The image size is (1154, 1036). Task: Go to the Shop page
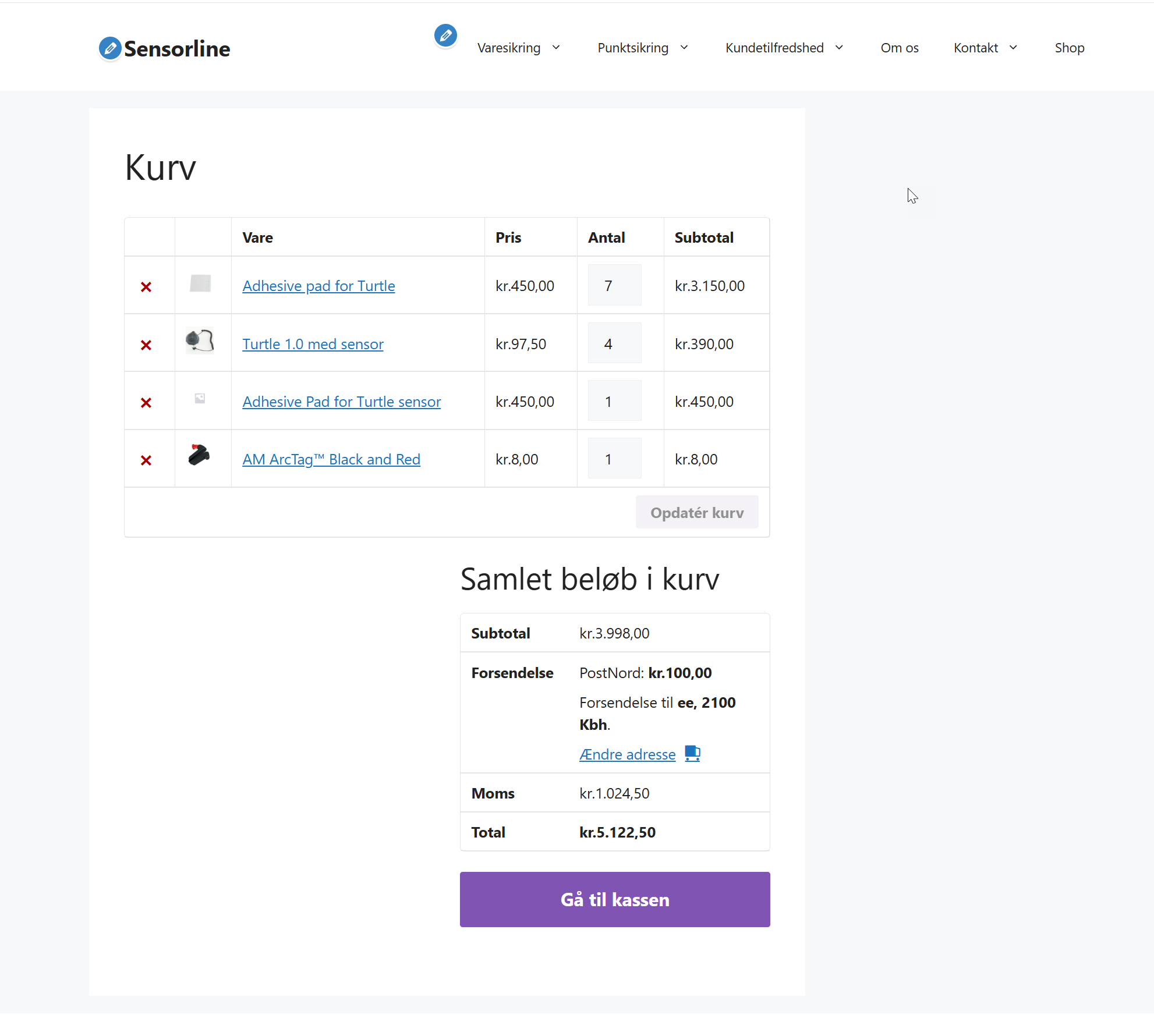pos(1070,48)
